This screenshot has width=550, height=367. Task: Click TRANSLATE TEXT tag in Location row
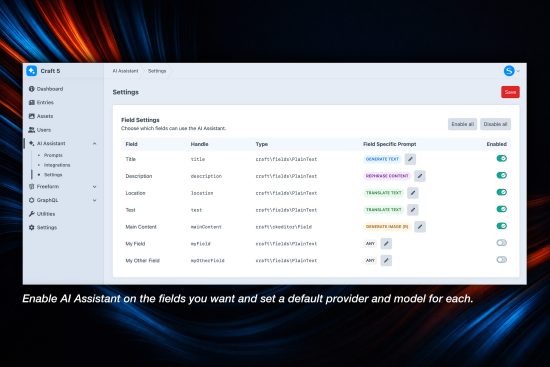383,193
